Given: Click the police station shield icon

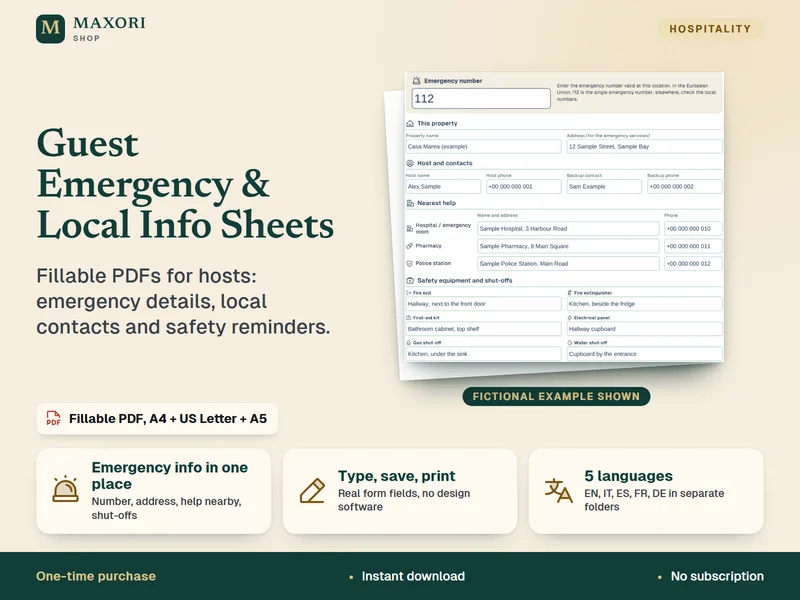Looking at the screenshot, I should (x=409, y=263).
